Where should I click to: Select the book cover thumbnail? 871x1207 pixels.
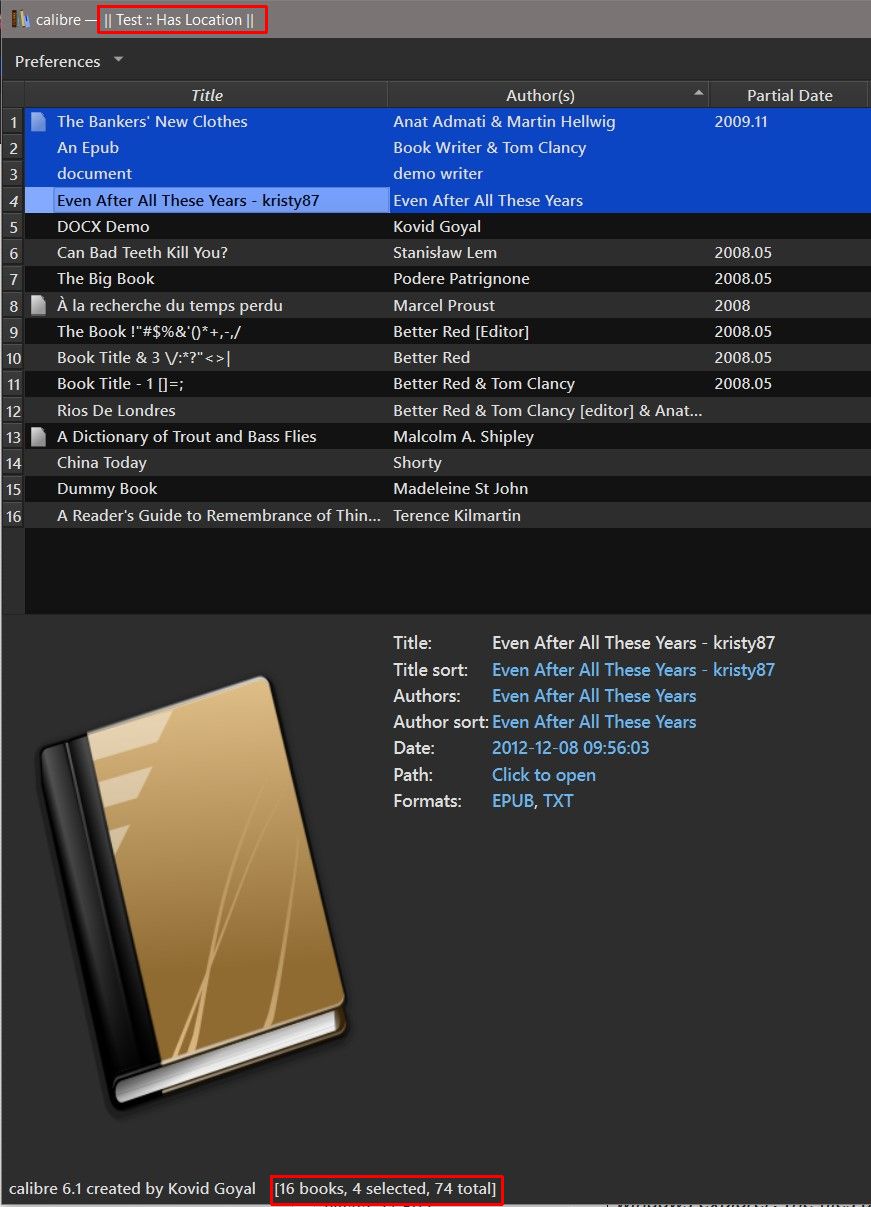coord(192,897)
